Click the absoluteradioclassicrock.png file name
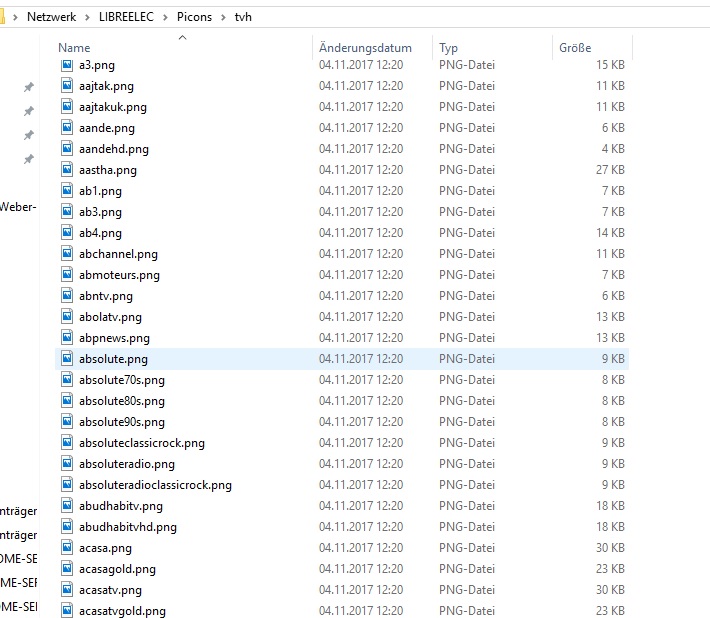The height and width of the screenshot is (618, 710). pos(155,485)
